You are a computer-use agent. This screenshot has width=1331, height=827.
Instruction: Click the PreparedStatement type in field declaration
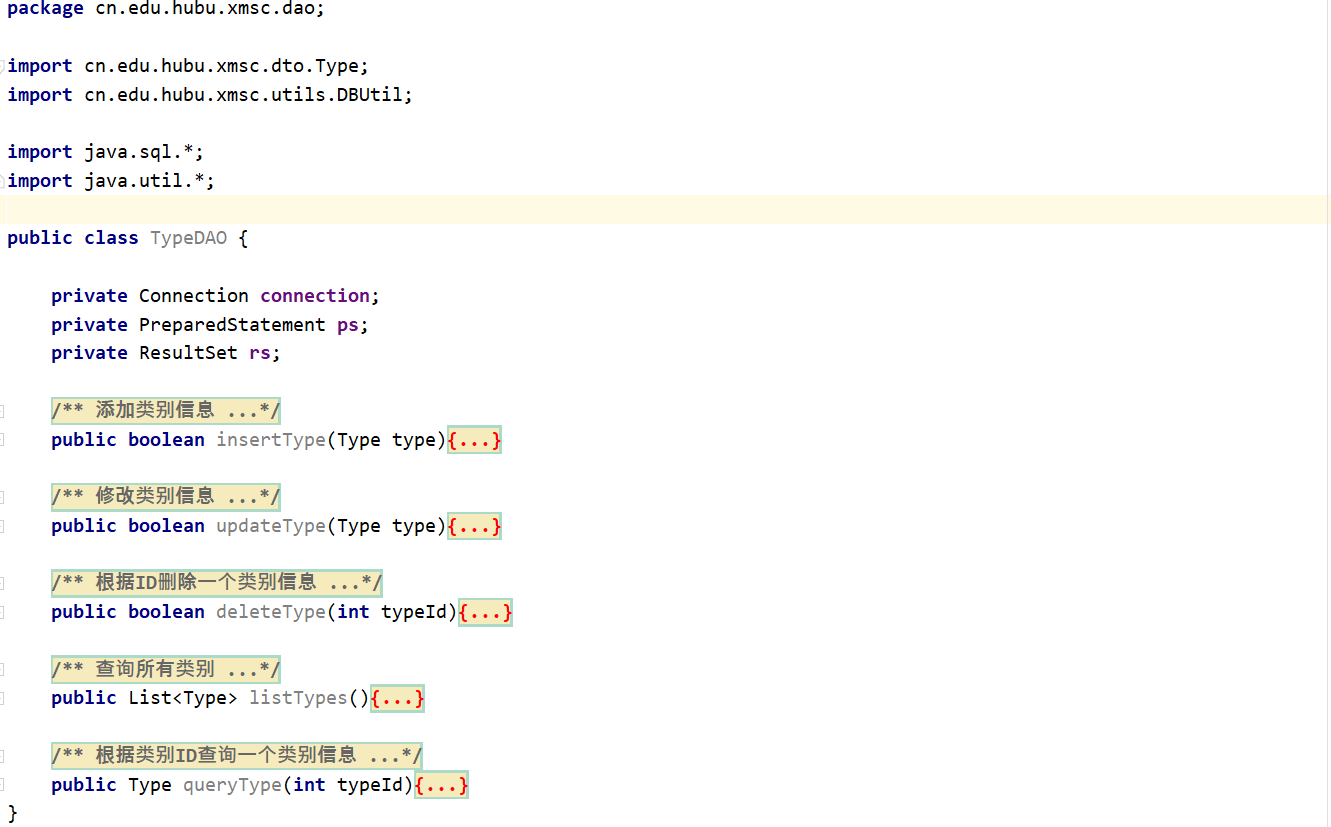tap(232, 325)
